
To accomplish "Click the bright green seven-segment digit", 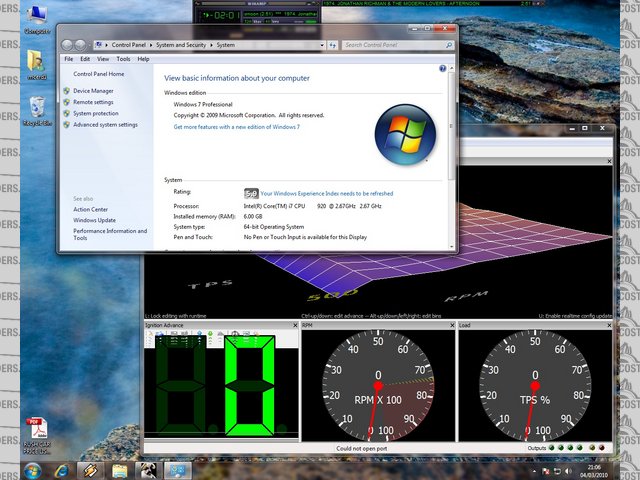I will [x=249, y=385].
